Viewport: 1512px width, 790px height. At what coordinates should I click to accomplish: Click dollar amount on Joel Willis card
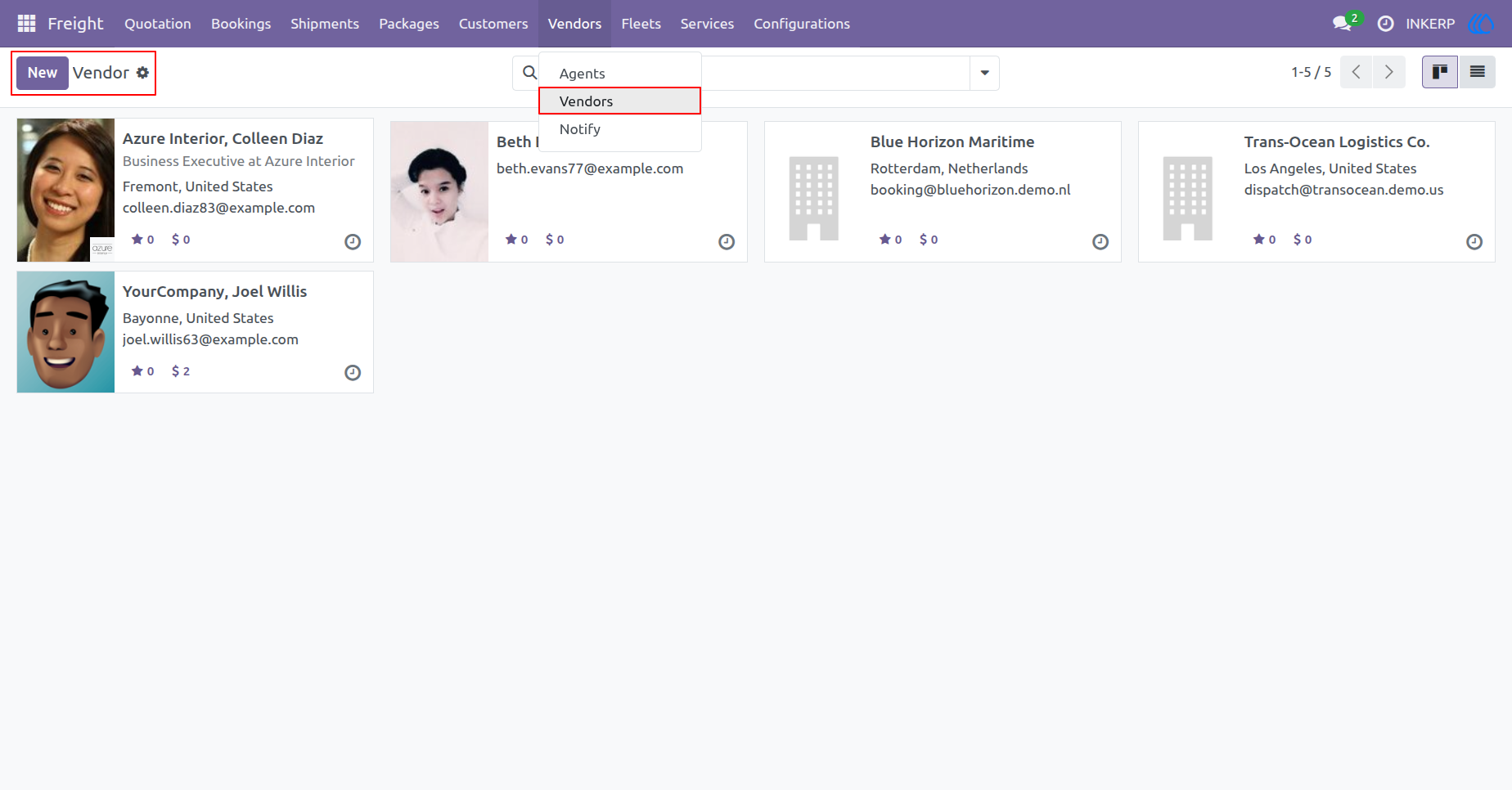click(x=181, y=371)
